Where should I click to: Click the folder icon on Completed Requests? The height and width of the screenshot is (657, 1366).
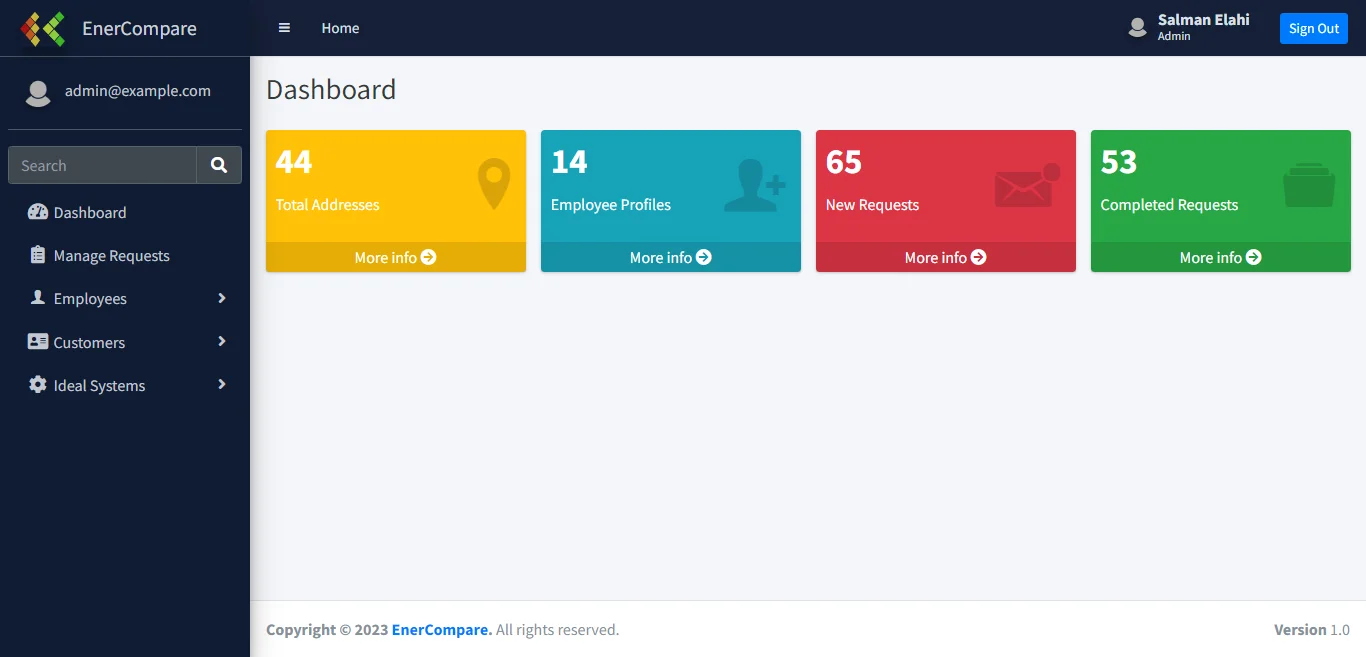pyautogui.click(x=1309, y=186)
